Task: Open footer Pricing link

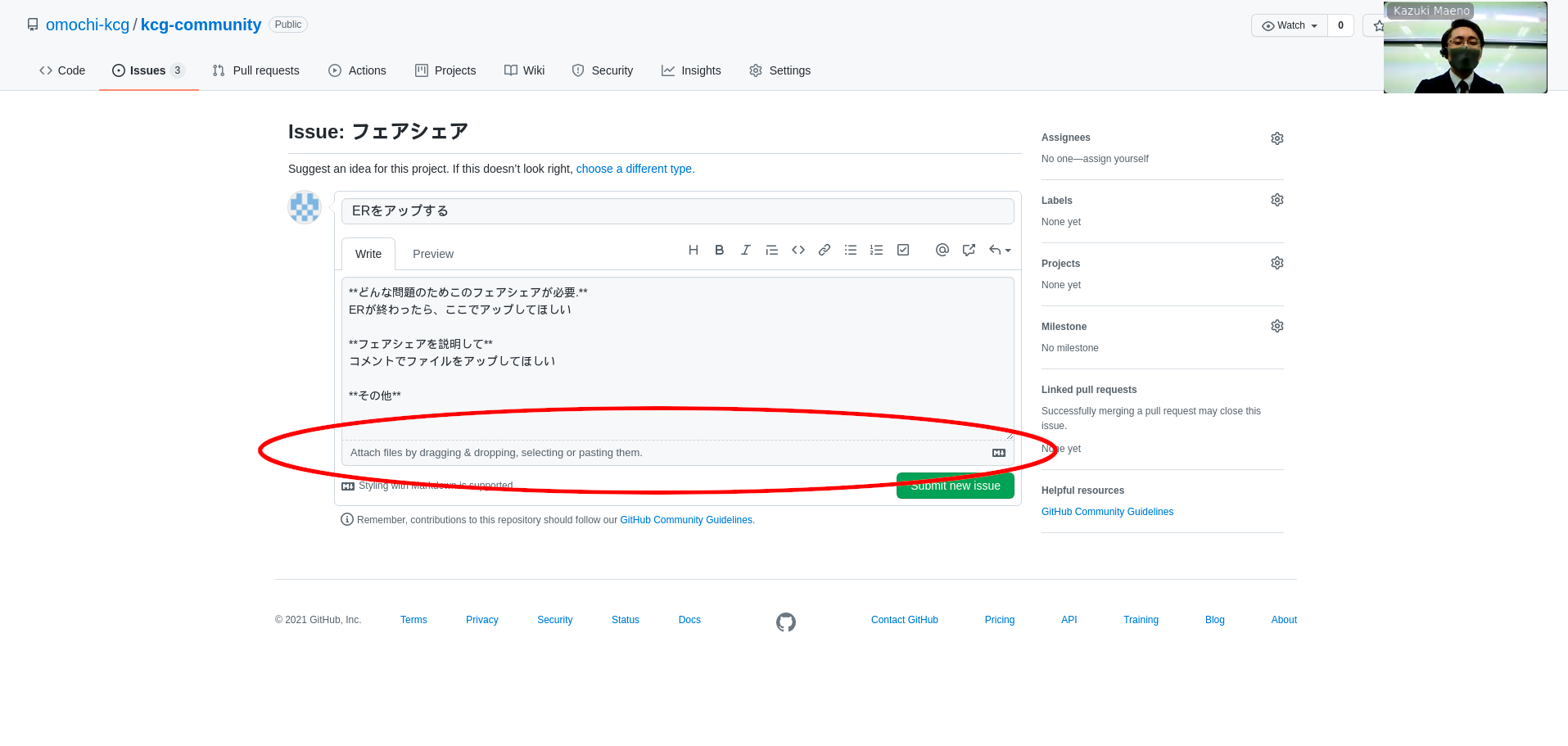Action: [x=1000, y=620]
